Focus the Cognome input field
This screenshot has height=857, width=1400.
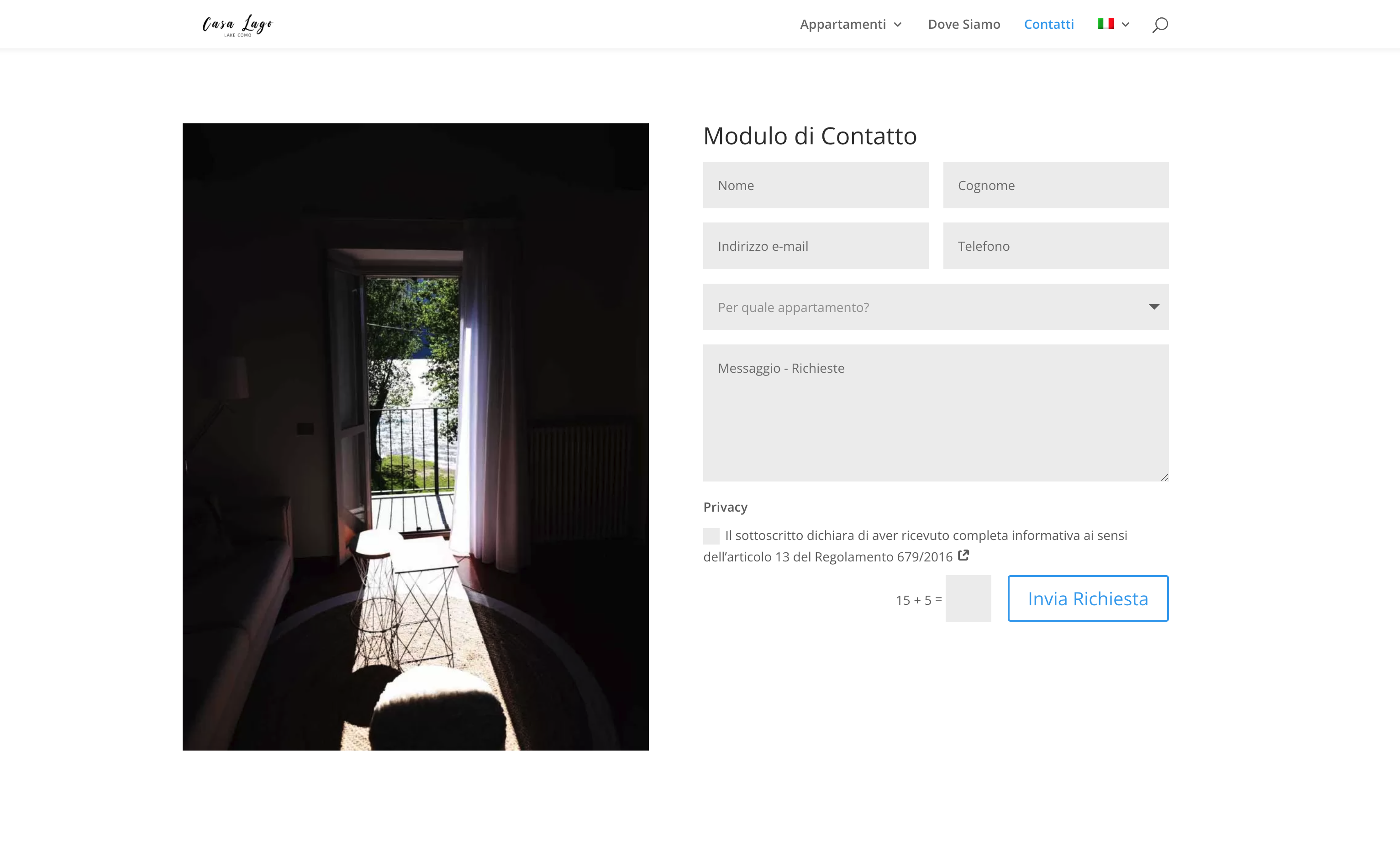tap(1056, 185)
